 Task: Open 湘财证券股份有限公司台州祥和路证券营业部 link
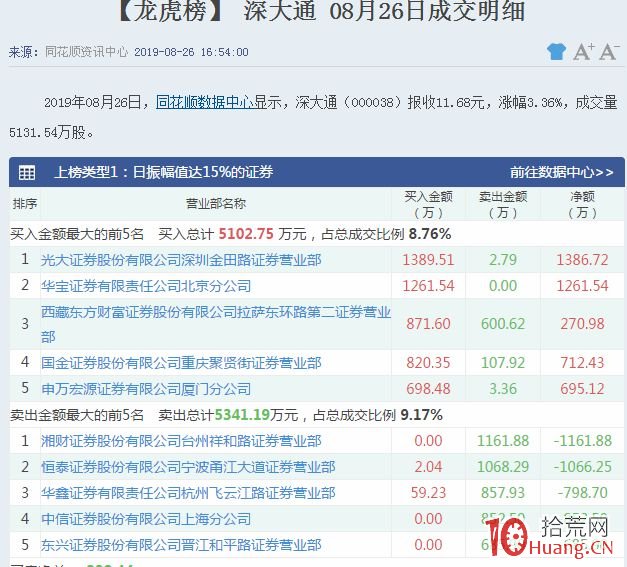click(181, 441)
